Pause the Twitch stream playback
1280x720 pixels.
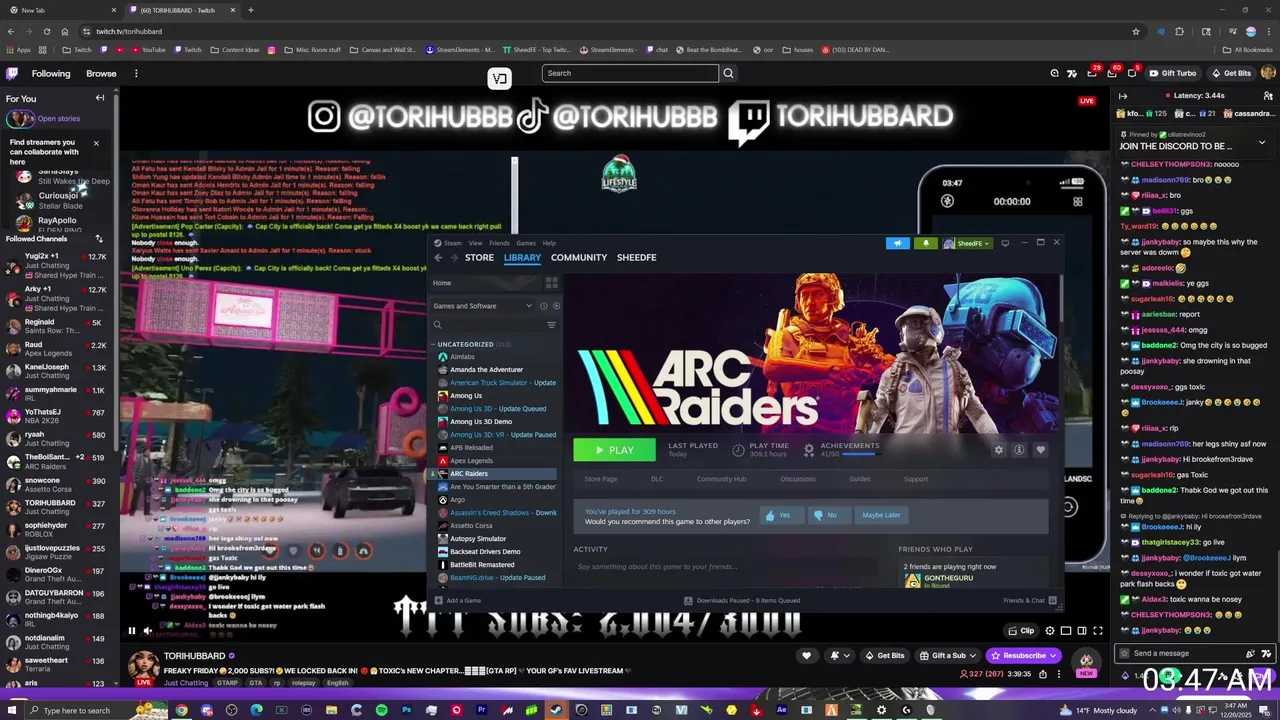pyautogui.click(x=131, y=631)
